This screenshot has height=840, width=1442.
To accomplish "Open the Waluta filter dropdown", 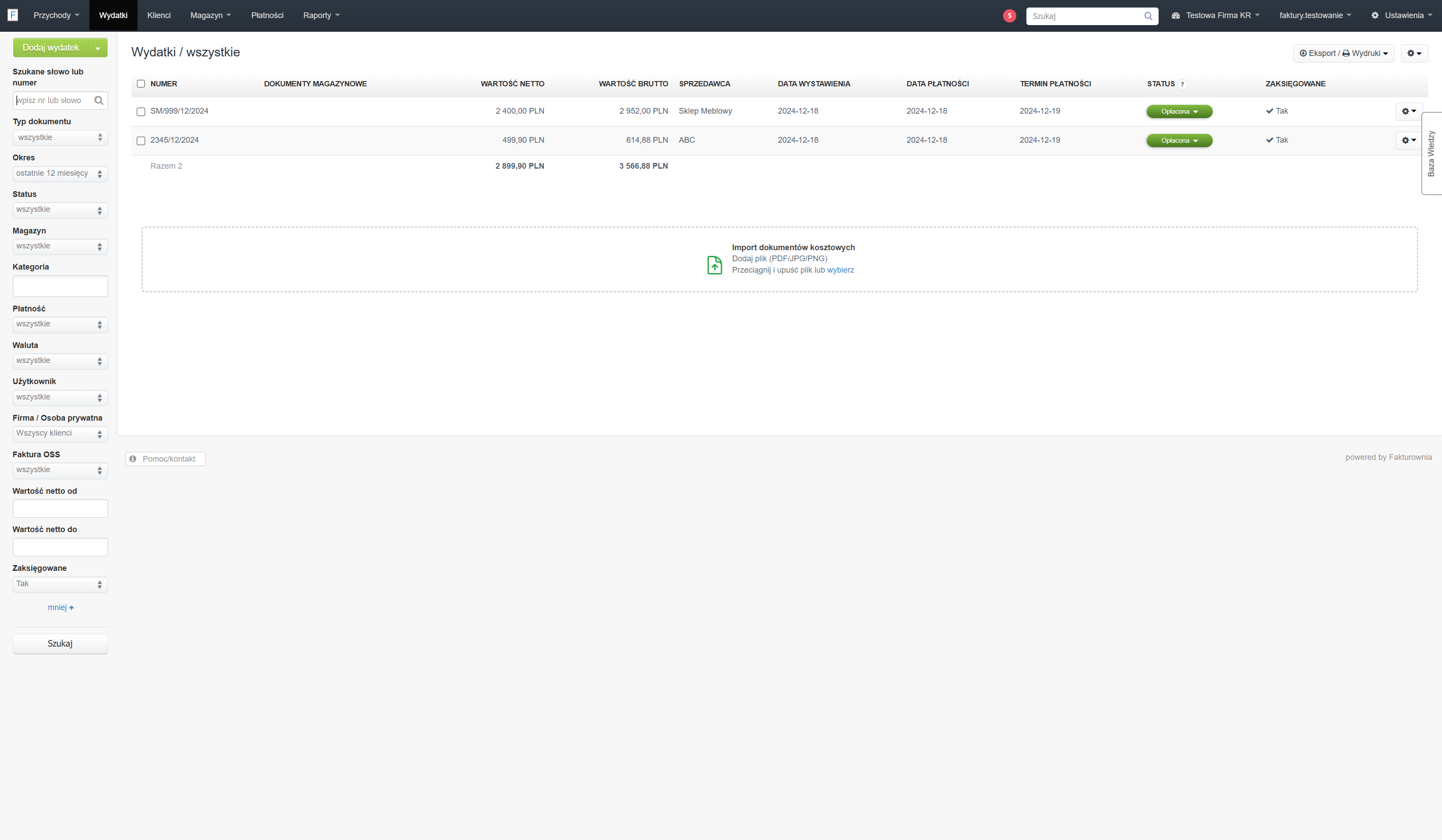I will coord(60,361).
